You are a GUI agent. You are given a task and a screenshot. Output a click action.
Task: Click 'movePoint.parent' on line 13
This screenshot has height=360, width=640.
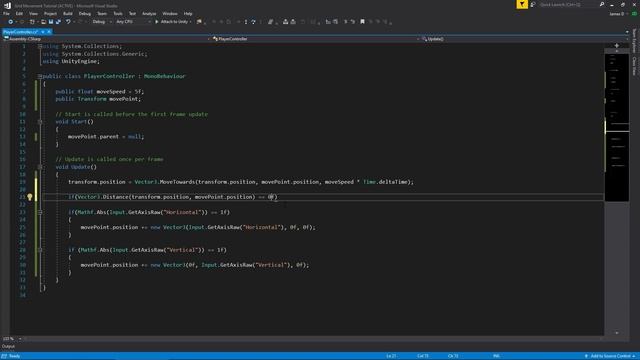click(x=93, y=137)
